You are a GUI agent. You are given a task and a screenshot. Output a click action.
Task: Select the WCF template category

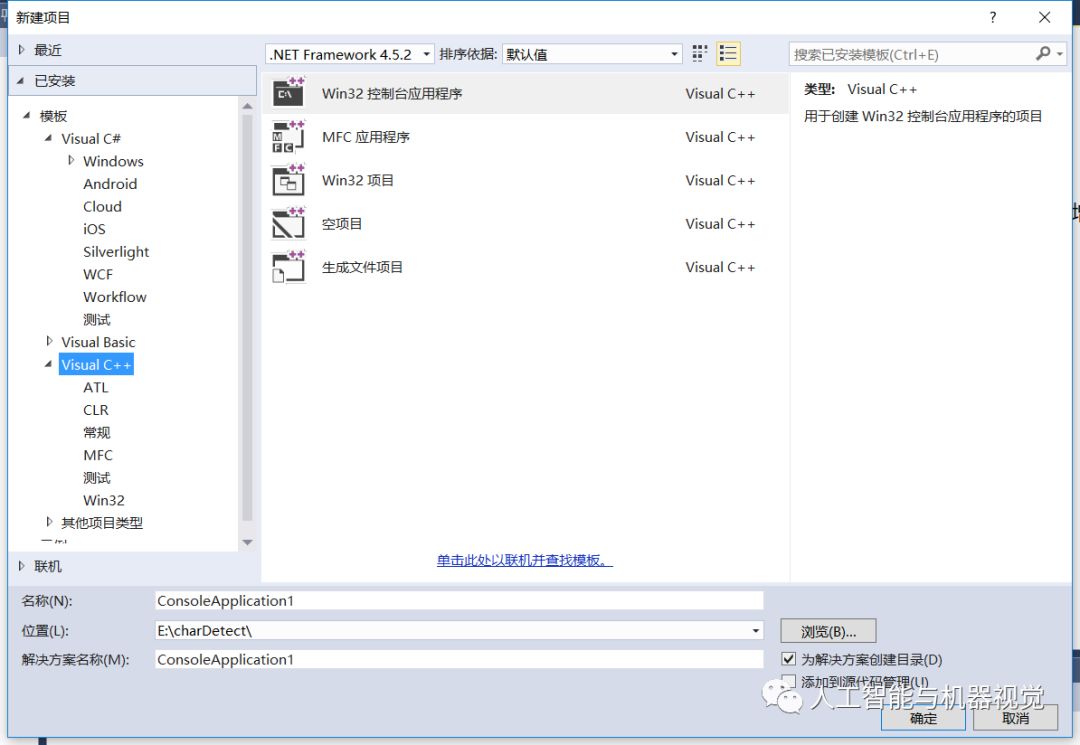[x=98, y=274]
